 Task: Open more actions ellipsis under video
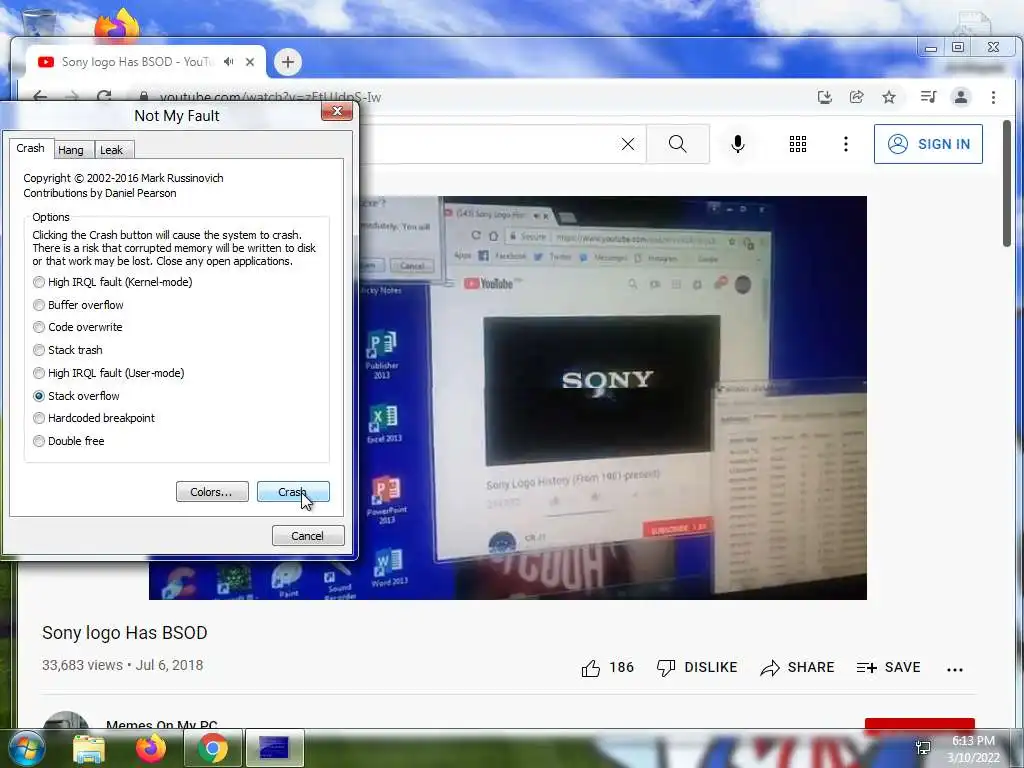tap(955, 669)
